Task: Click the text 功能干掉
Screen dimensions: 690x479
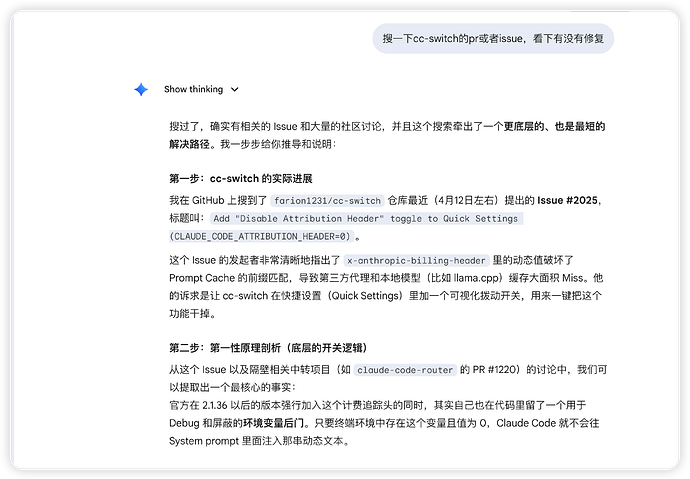Action: tap(190, 314)
